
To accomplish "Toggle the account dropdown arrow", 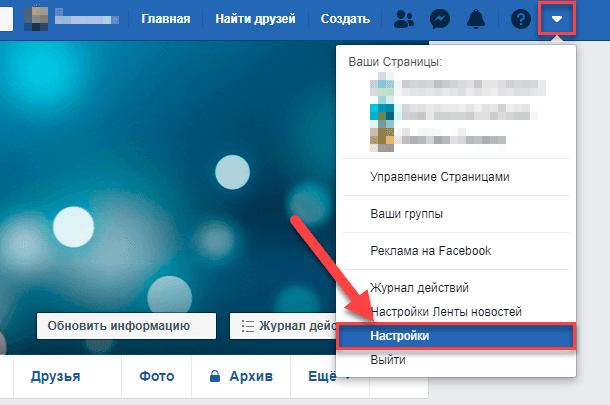I will pyautogui.click(x=557, y=19).
